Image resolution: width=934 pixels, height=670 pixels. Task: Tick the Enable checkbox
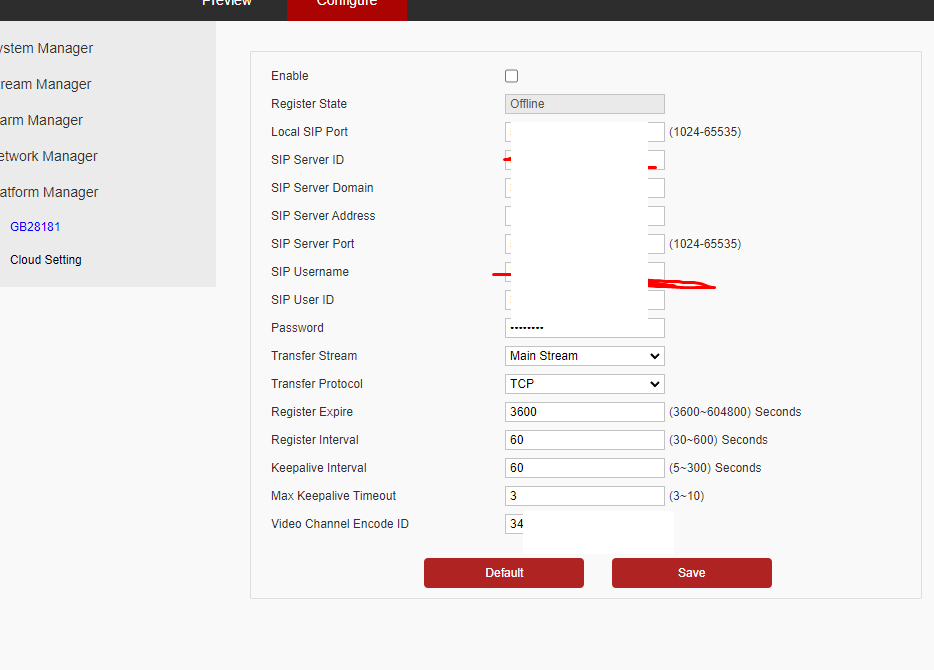(x=511, y=76)
